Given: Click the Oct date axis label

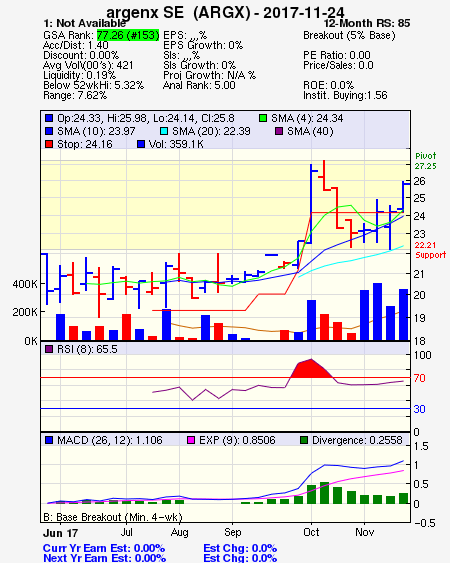Looking at the screenshot, I should click(311, 532).
